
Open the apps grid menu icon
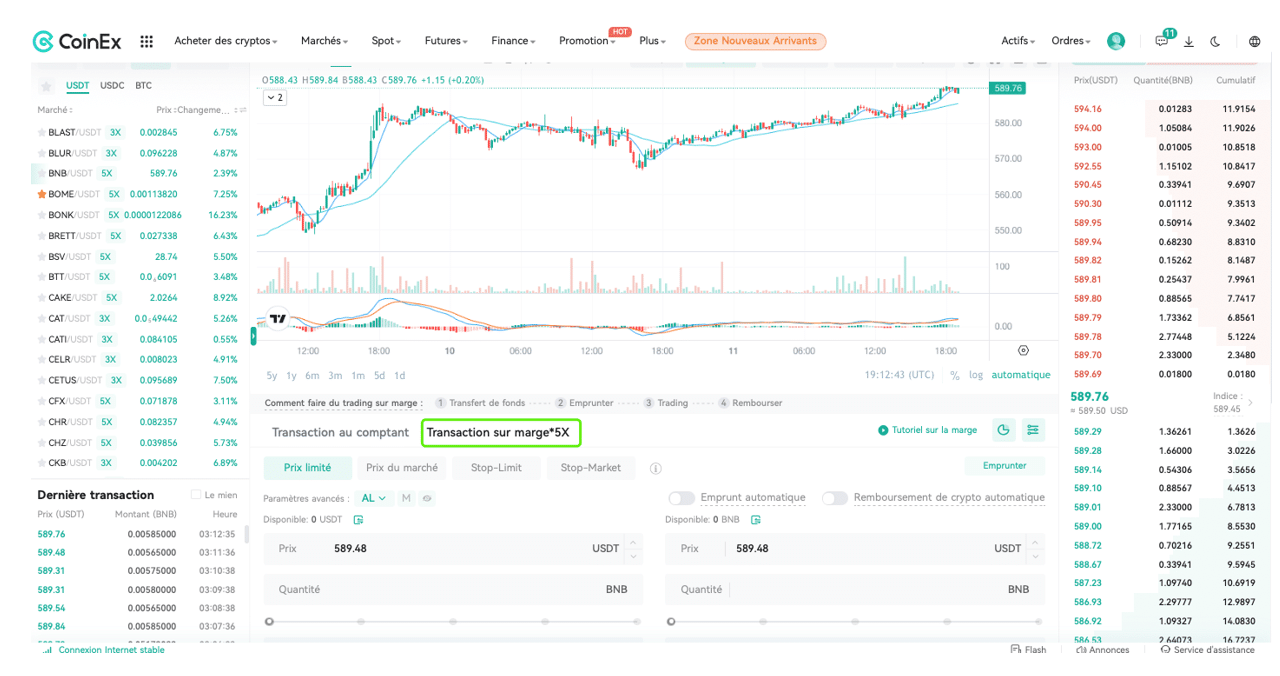[147, 41]
